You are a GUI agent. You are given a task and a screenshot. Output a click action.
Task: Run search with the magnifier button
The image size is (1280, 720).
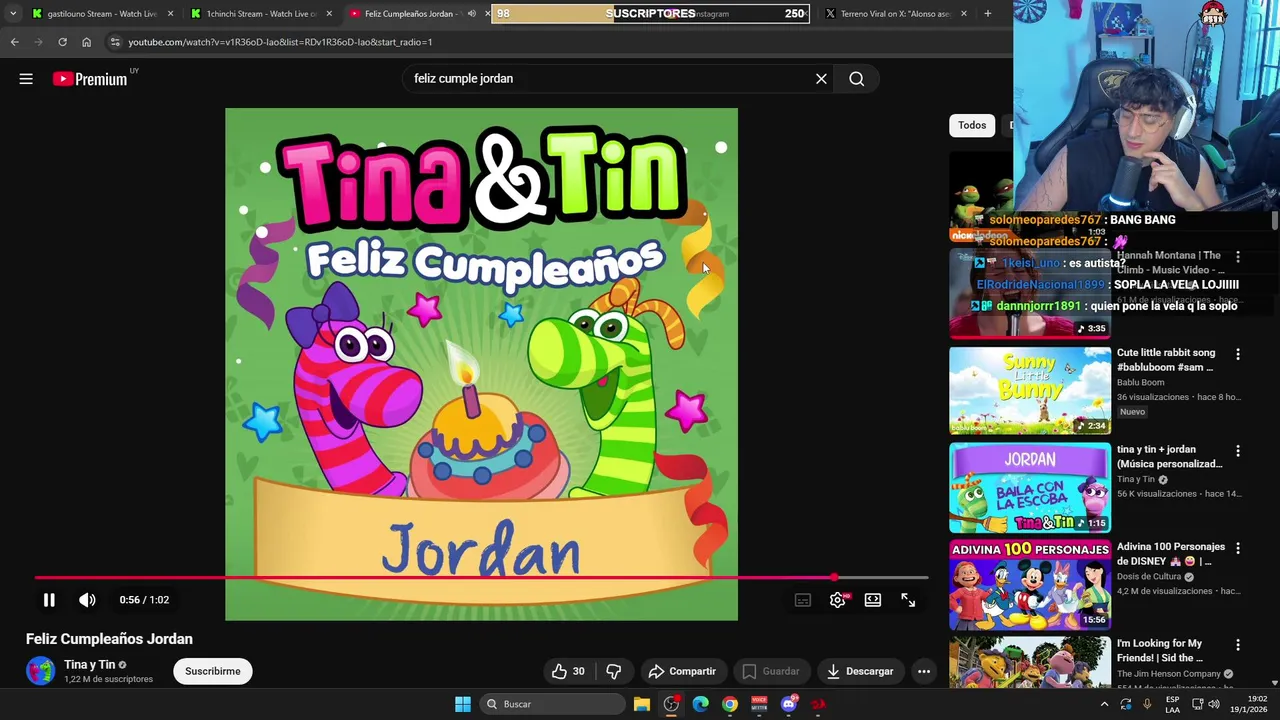tap(857, 79)
